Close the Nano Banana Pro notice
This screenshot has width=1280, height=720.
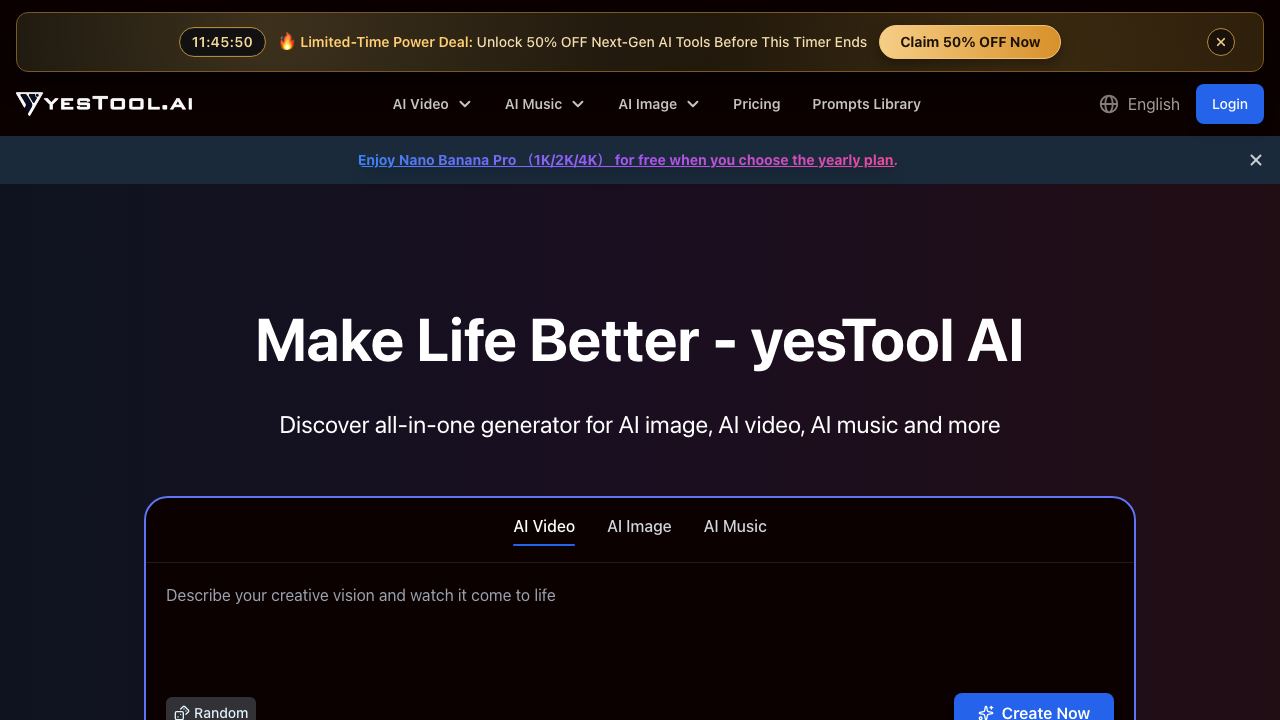coord(1256,160)
